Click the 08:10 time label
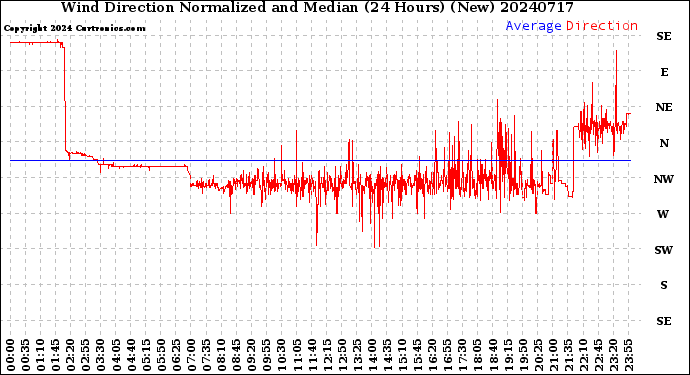This screenshot has width=690, height=375. [x=221, y=356]
